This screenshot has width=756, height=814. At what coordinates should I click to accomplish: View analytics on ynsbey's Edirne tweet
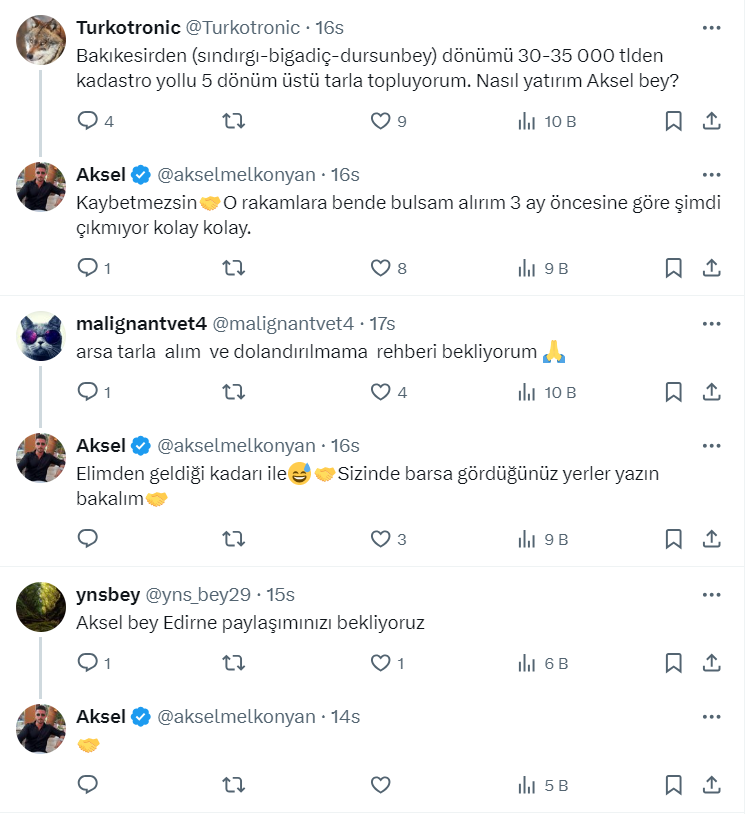(527, 662)
